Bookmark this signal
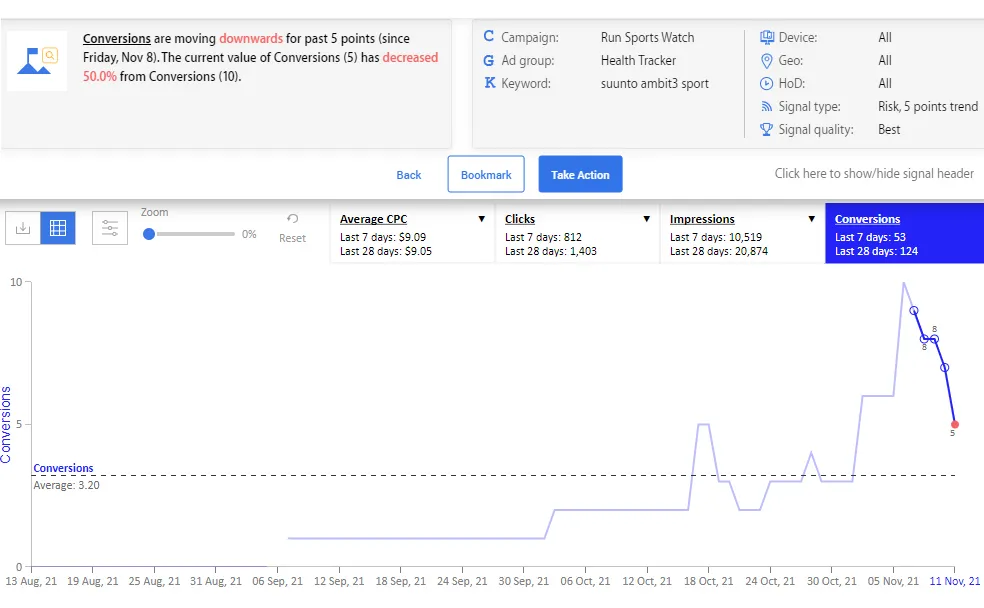Screen dimensions: 984x608 pyautogui.click(x=486, y=174)
